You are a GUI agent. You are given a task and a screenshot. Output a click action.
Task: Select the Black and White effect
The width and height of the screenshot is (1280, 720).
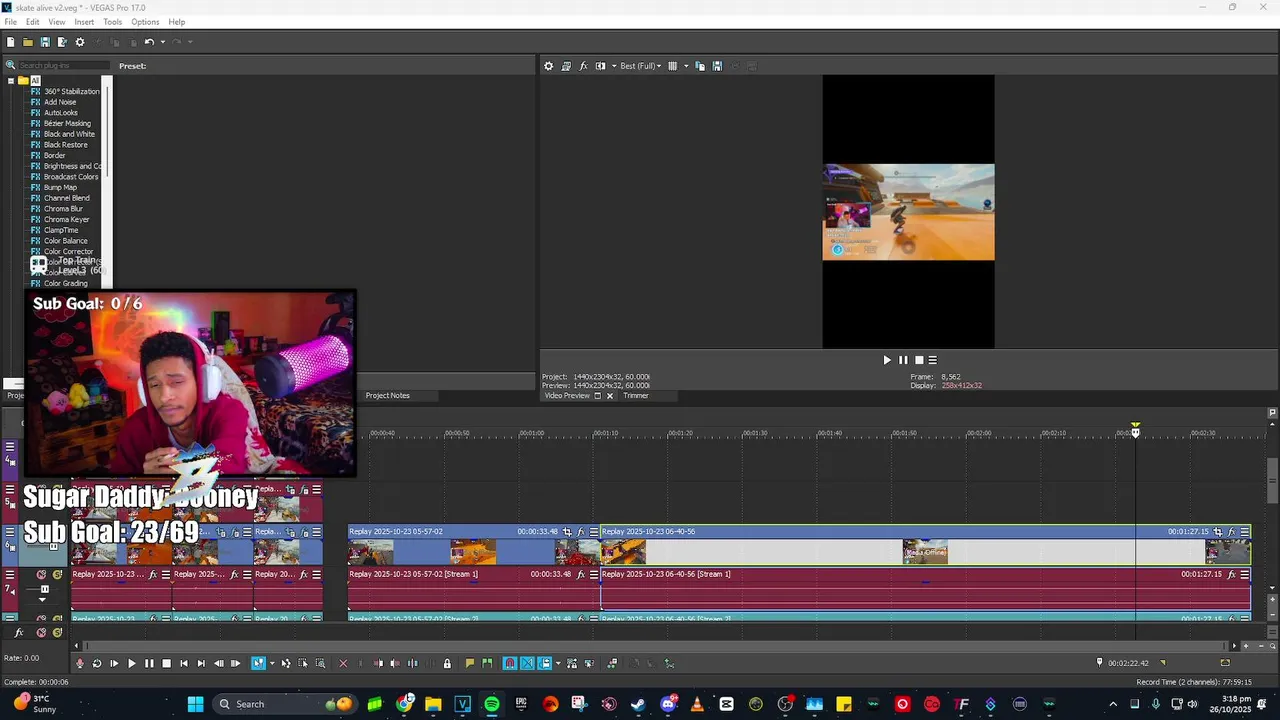pos(69,134)
